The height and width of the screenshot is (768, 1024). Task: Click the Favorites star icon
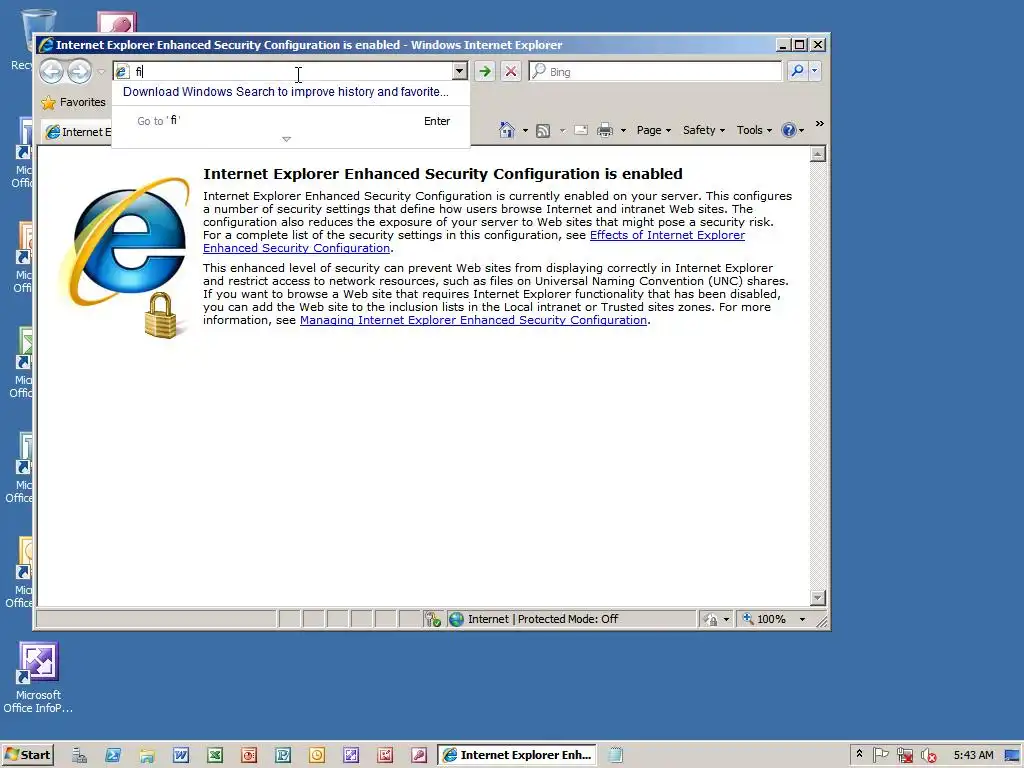[48, 103]
